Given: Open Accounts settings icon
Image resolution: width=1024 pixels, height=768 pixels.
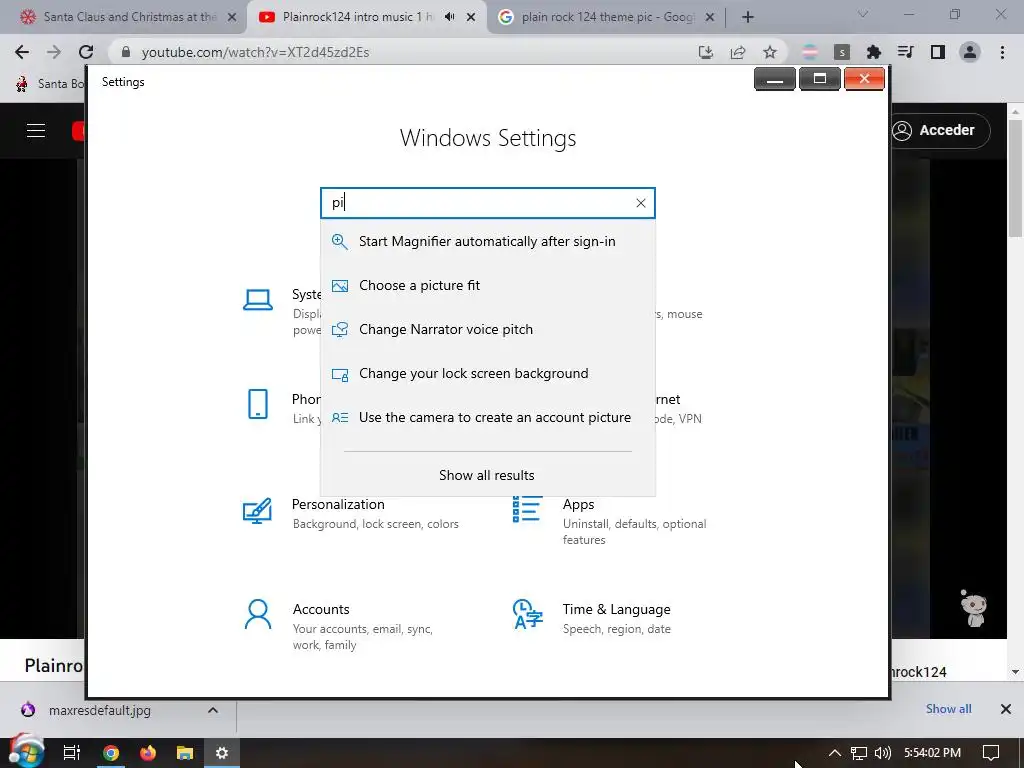Looking at the screenshot, I should coord(258,615).
